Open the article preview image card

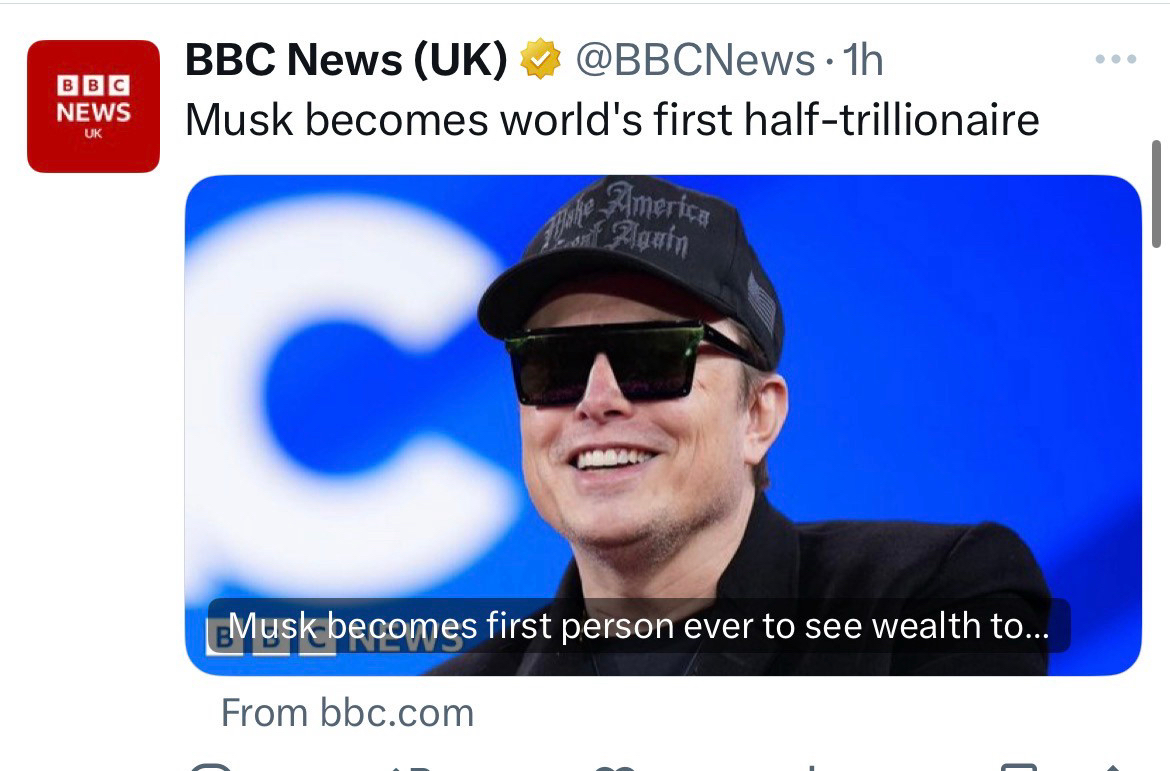tap(662, 400)
